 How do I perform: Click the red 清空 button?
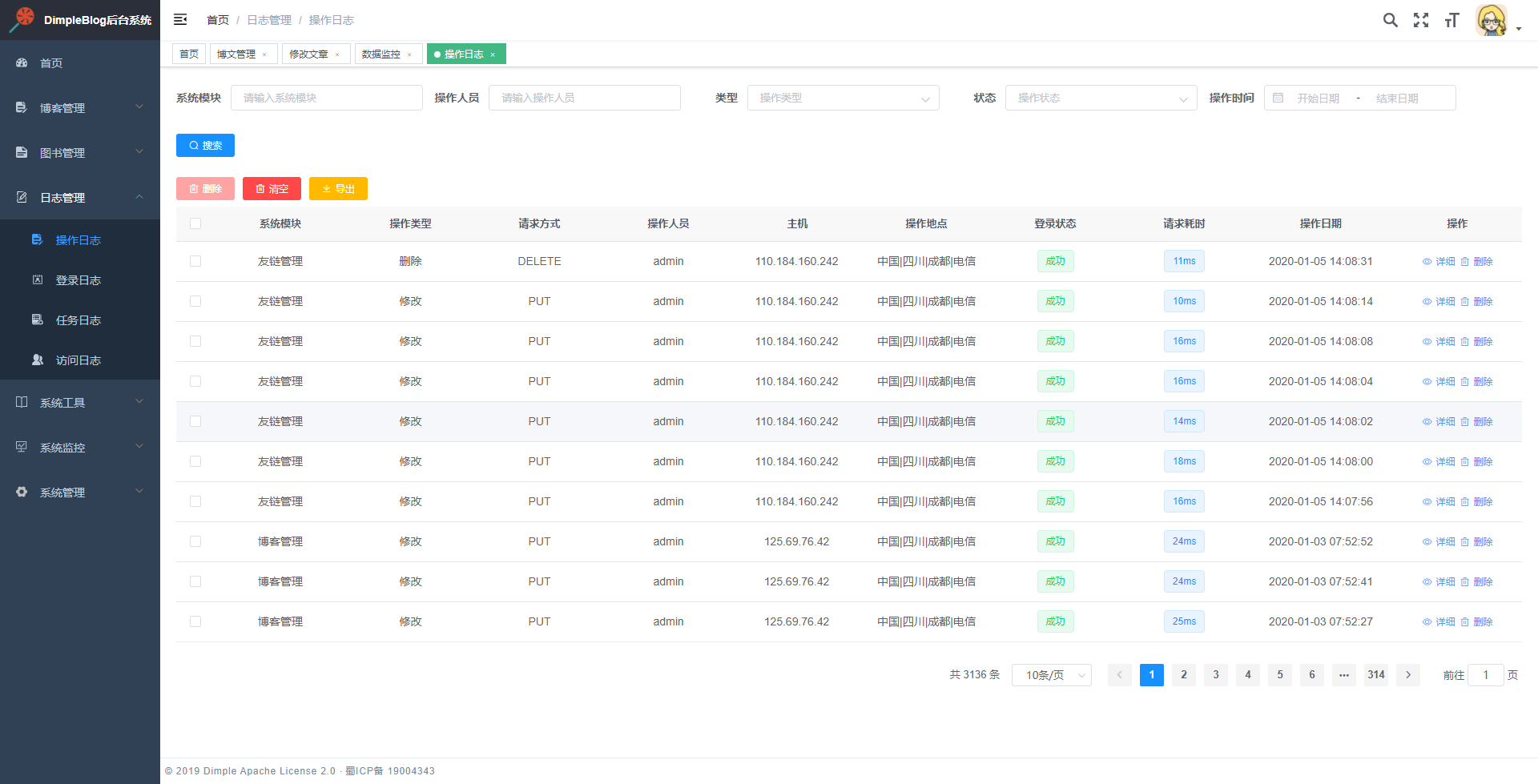pos(272,188)
